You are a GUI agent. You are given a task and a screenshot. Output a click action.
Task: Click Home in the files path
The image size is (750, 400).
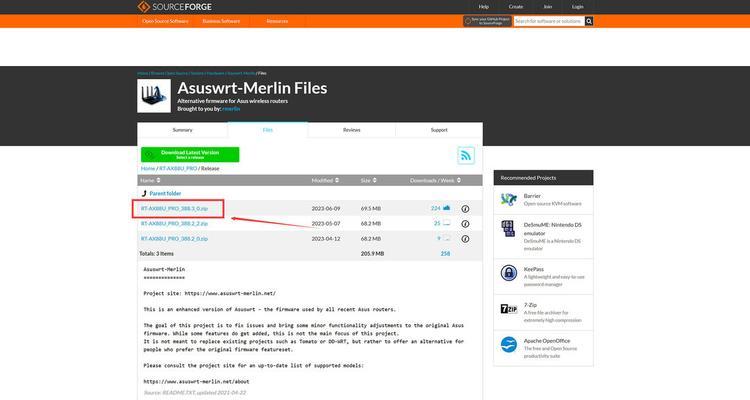click(x=148, y=168)
